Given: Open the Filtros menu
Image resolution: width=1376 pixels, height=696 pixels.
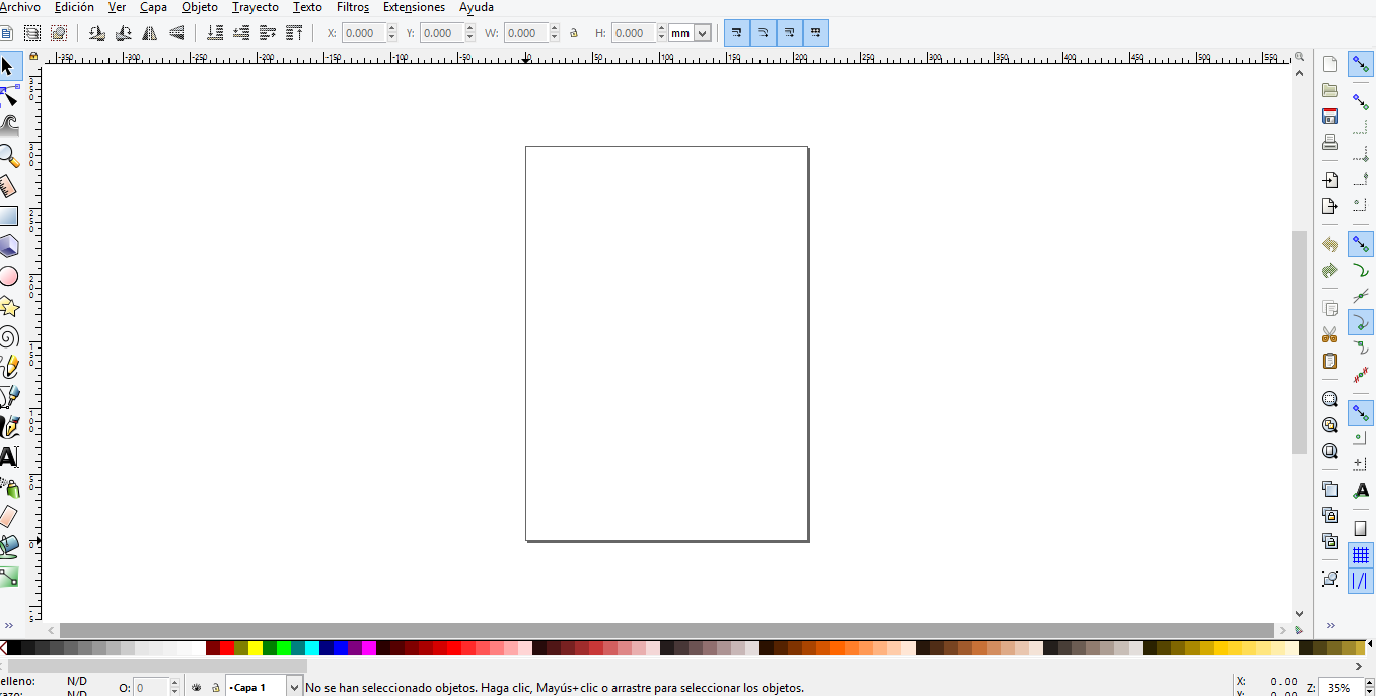Looking at the screenshot, I should [352, 7].
